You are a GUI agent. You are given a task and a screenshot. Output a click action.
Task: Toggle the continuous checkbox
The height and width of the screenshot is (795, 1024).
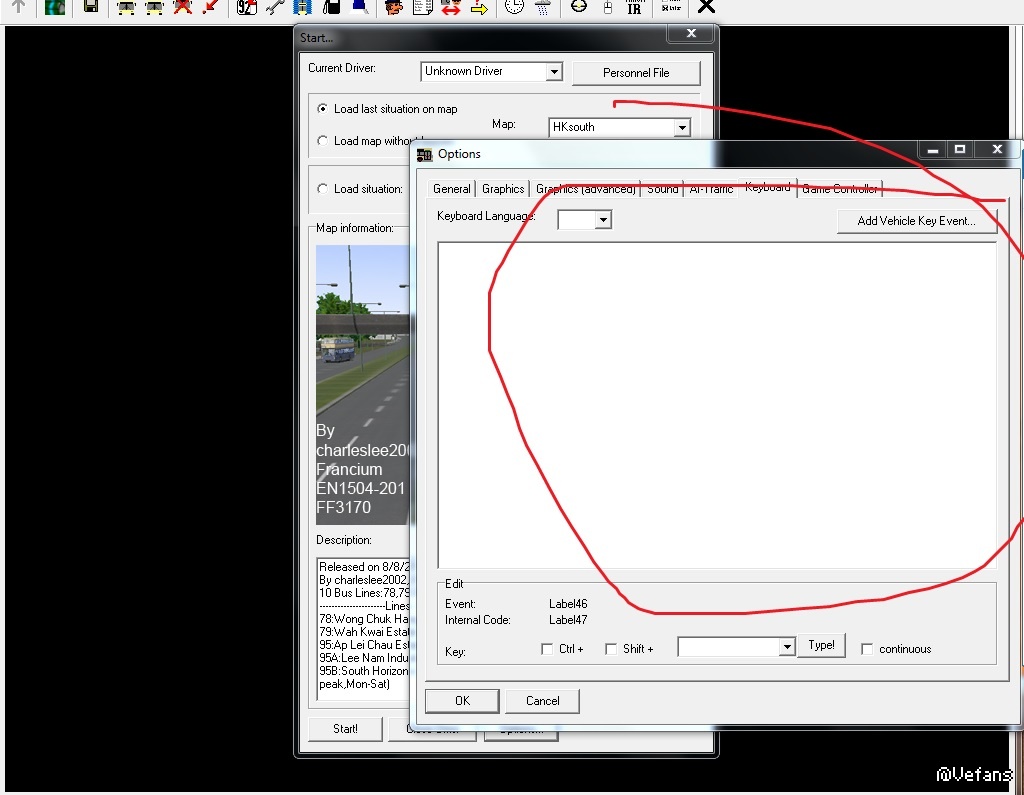867,649
